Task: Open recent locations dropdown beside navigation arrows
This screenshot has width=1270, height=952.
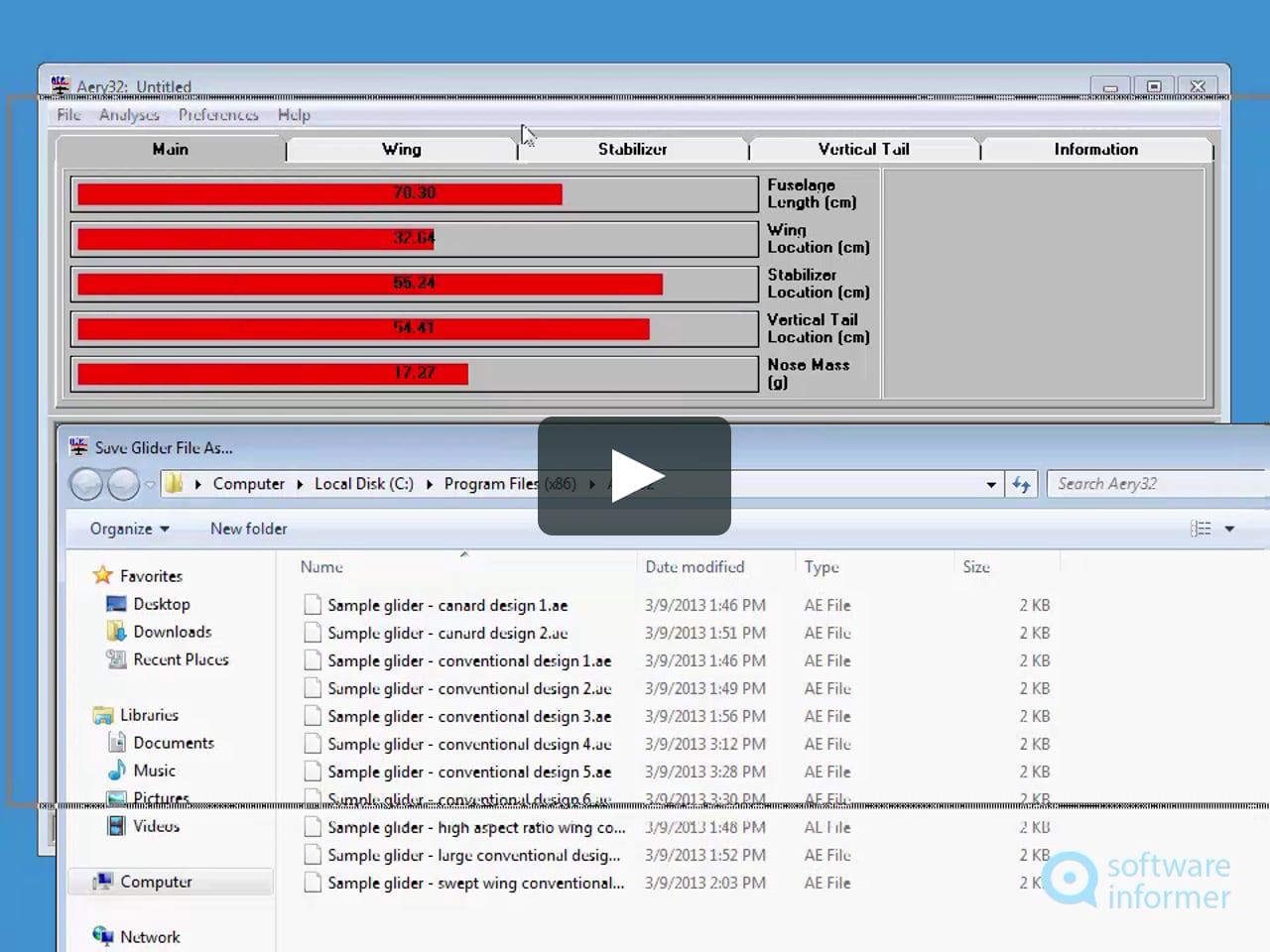Action: click(150, 485)
